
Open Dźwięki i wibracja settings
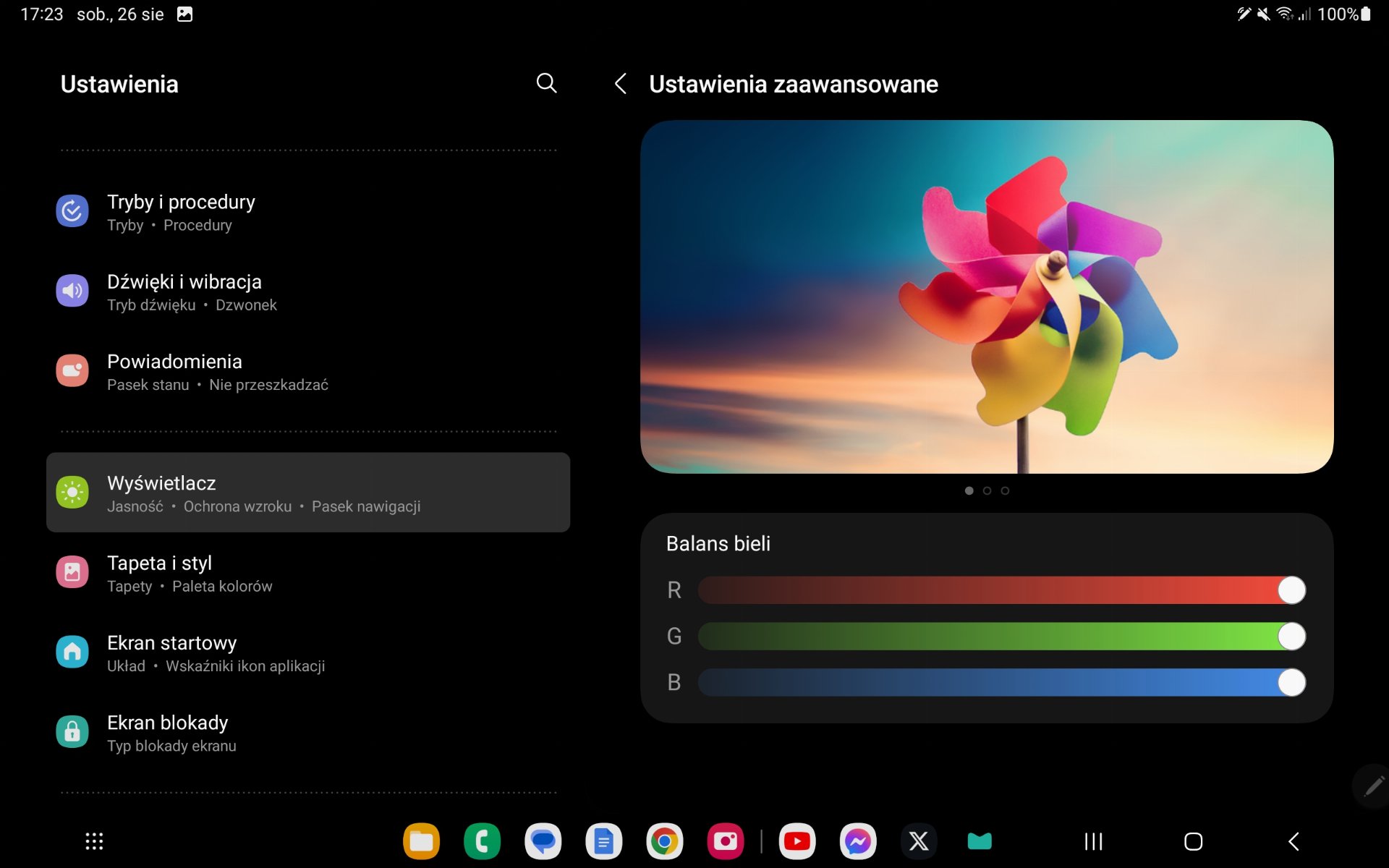[308, 292]
